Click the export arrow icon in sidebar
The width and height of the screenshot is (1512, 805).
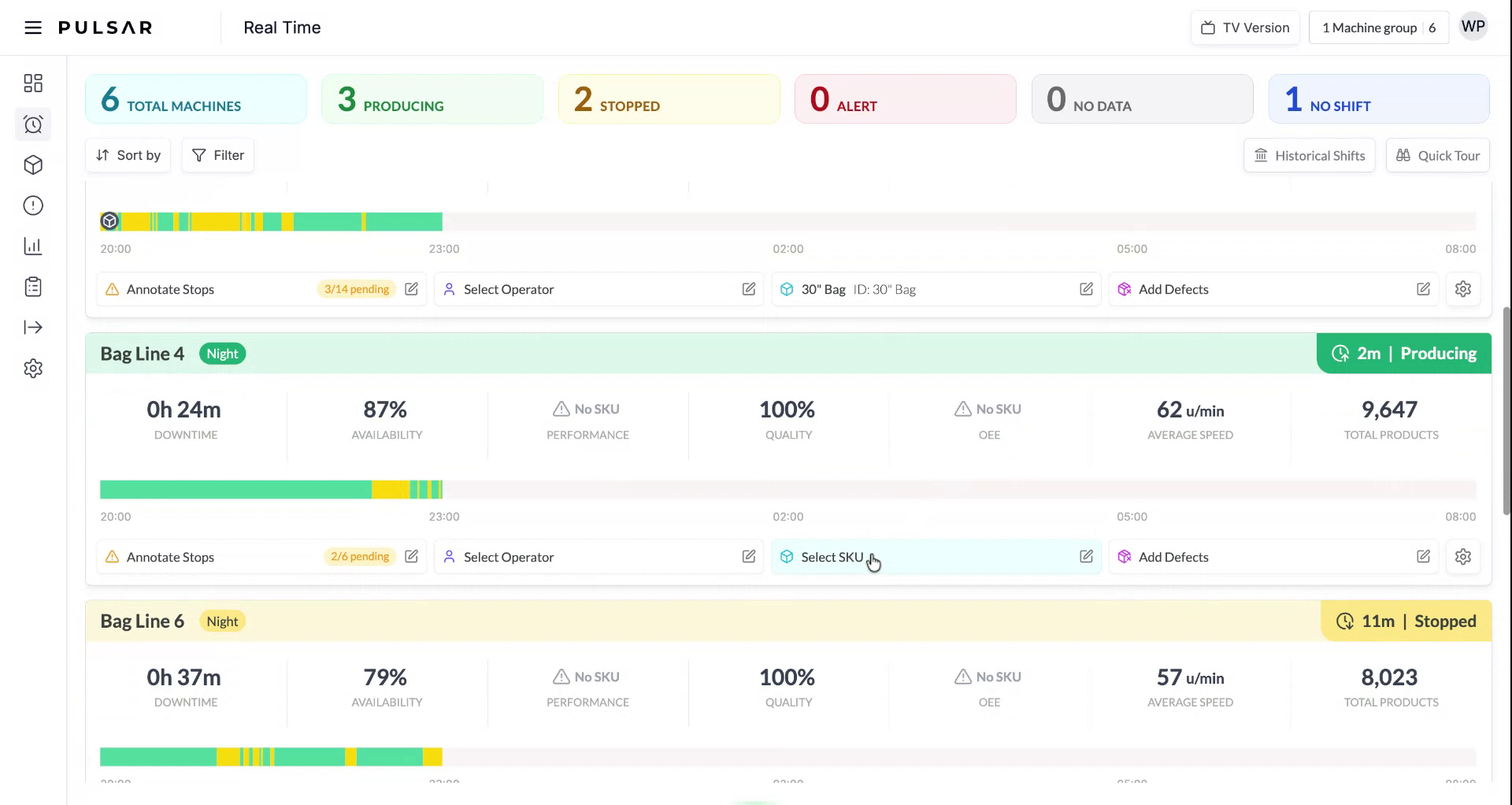pos(33,328)
